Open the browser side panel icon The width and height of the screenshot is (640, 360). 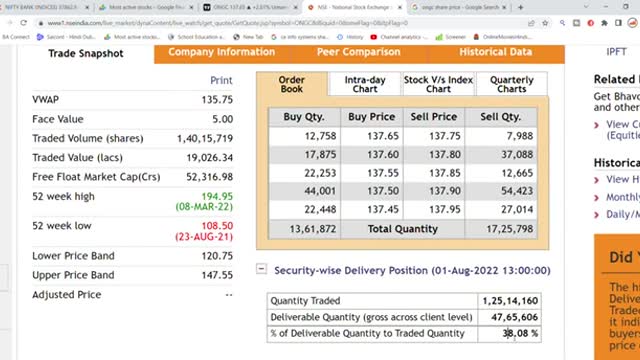click(618, 23)
